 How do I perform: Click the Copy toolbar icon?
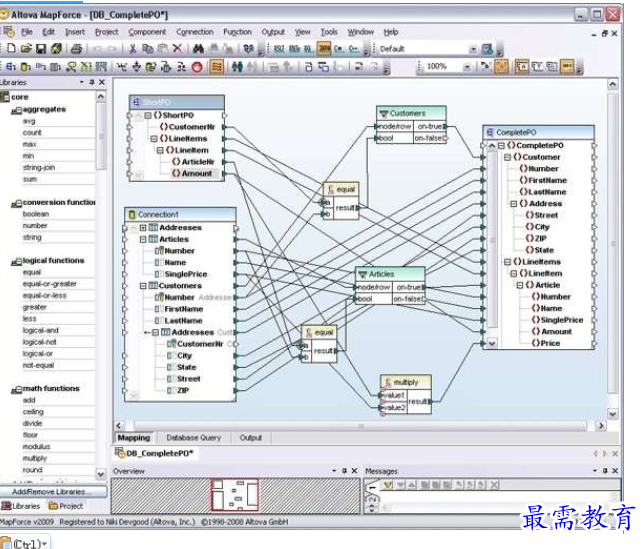[147, 48]
